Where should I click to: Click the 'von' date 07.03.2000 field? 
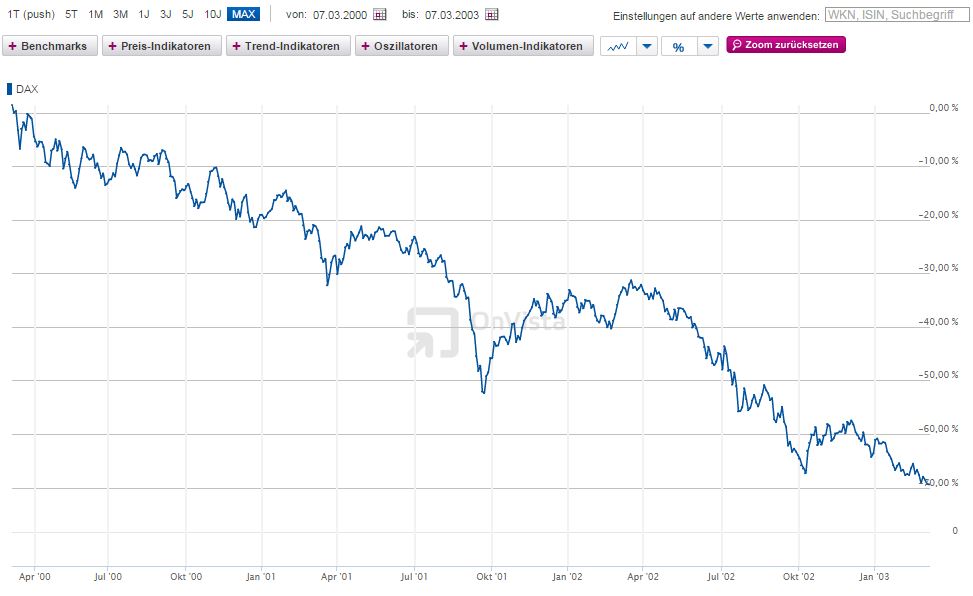[340, 15]
